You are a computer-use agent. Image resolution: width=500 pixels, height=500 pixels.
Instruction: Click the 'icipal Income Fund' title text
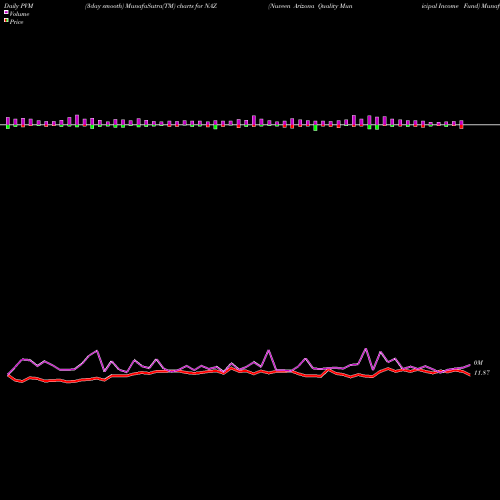[451, 6]
